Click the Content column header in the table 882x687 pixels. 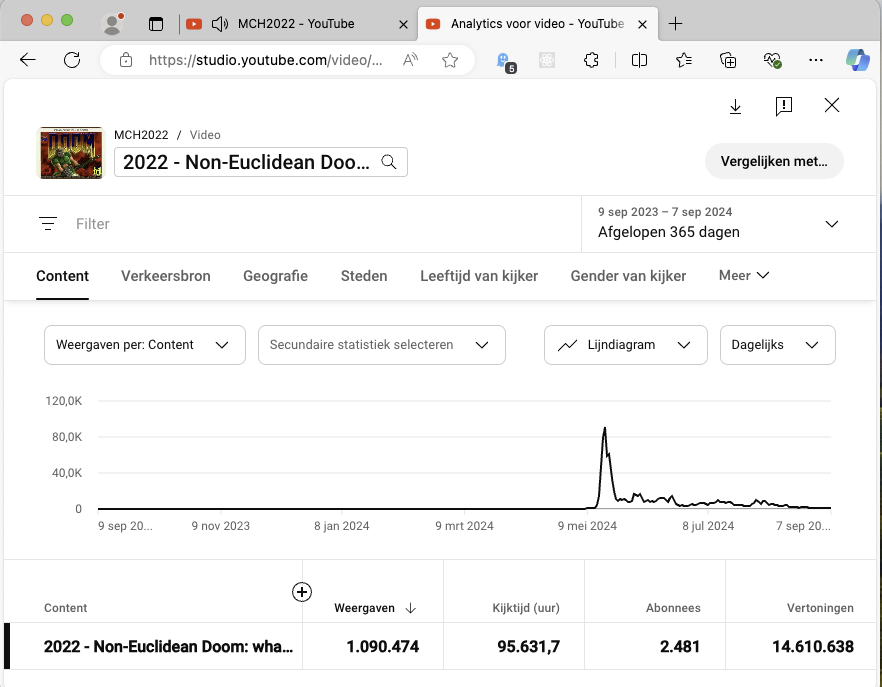tap(66, 608)
